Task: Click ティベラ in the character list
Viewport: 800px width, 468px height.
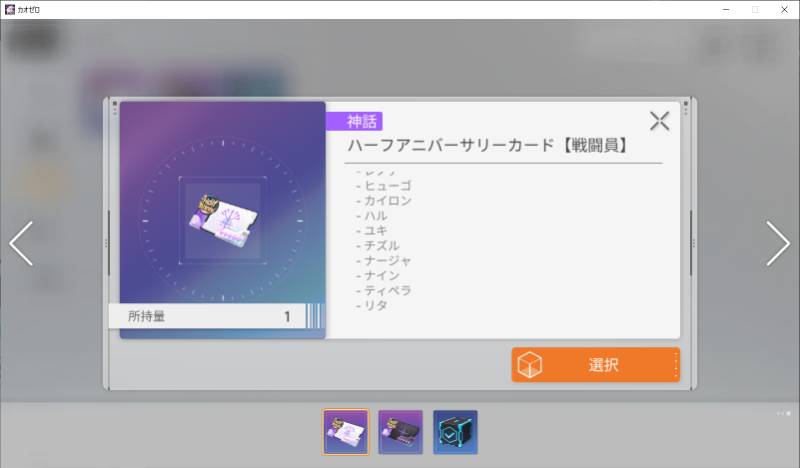Action: pos(388,290)
